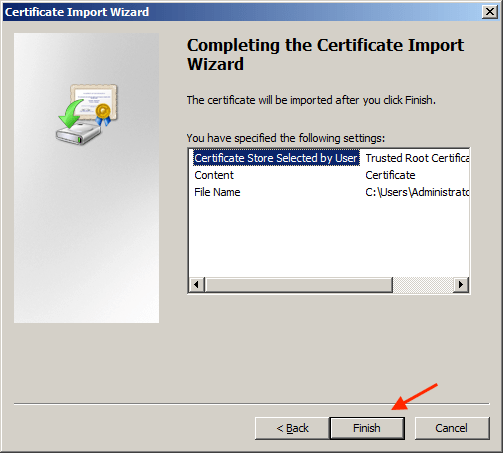The height and width of the screenshot is (453, 503).
Task: Click the green download arrow icon
Action: coord(70,114)
